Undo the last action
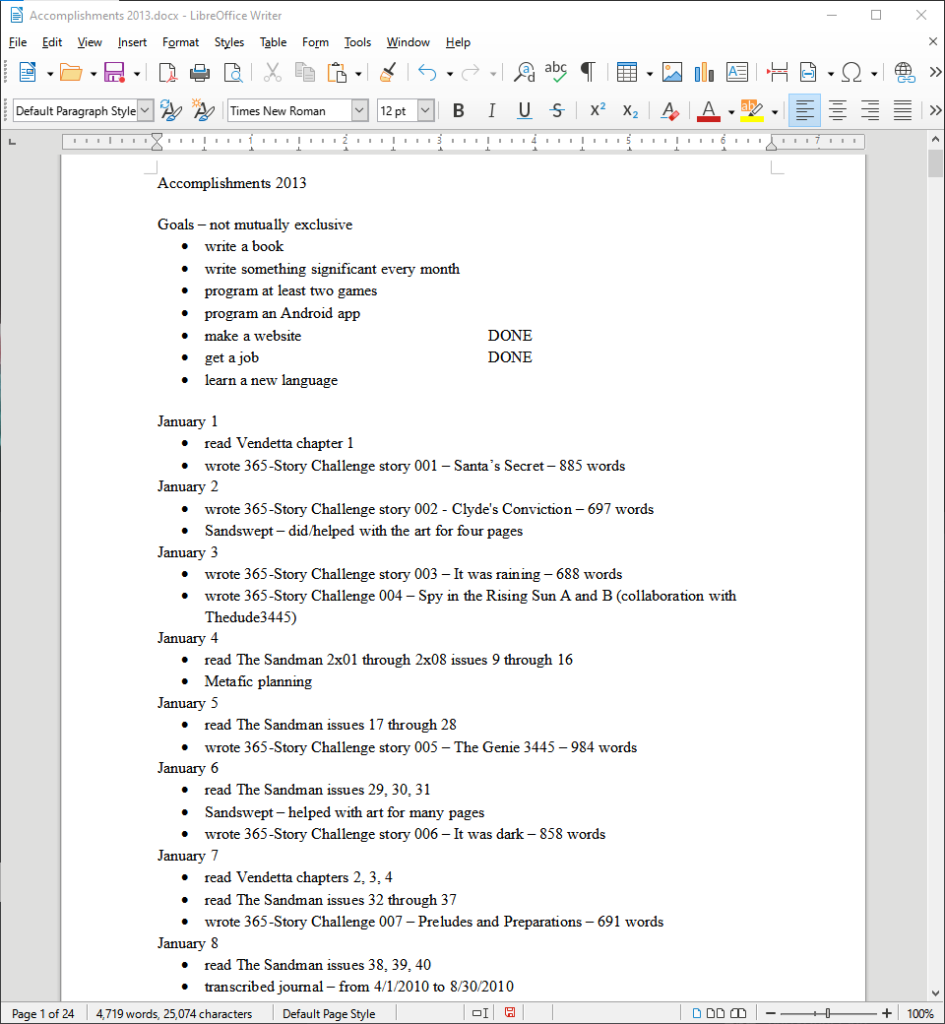This screenshot has width=945, height=1024. point(427,72)
